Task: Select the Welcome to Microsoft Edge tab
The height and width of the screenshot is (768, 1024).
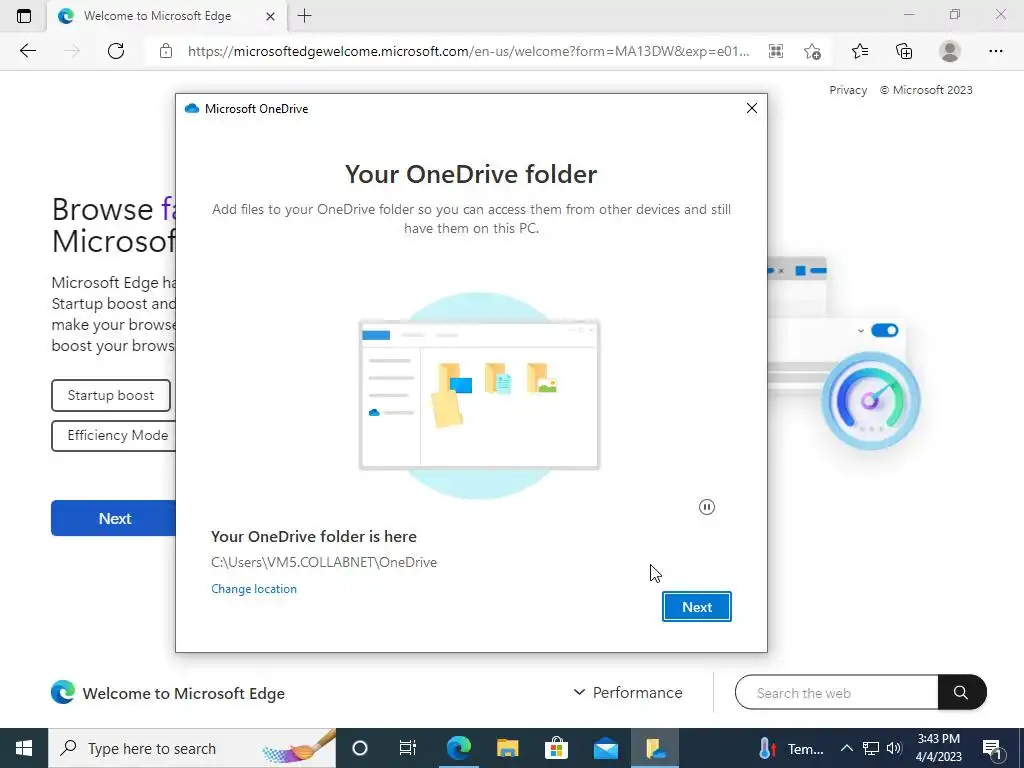Action: (x=157, y=16)
